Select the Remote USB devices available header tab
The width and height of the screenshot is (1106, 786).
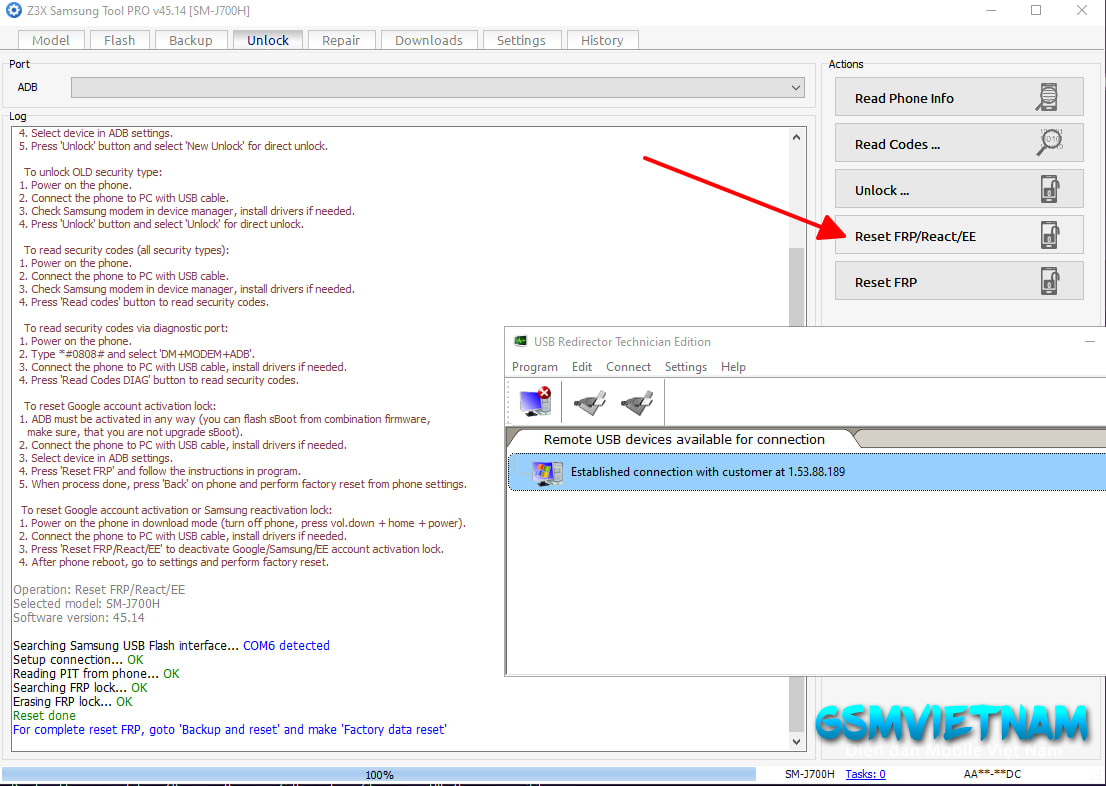(x=683, y=440)
